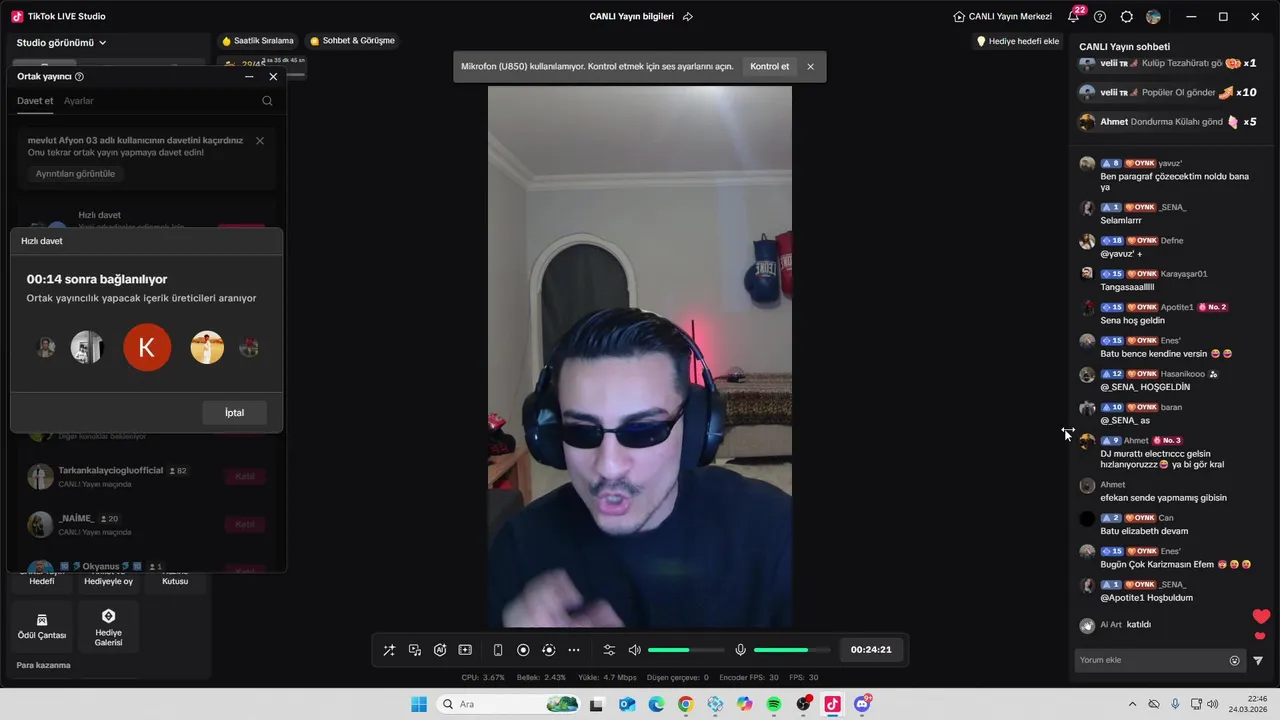
Task: Switch to the Ayarlar tab
Action: click(79, 101)
